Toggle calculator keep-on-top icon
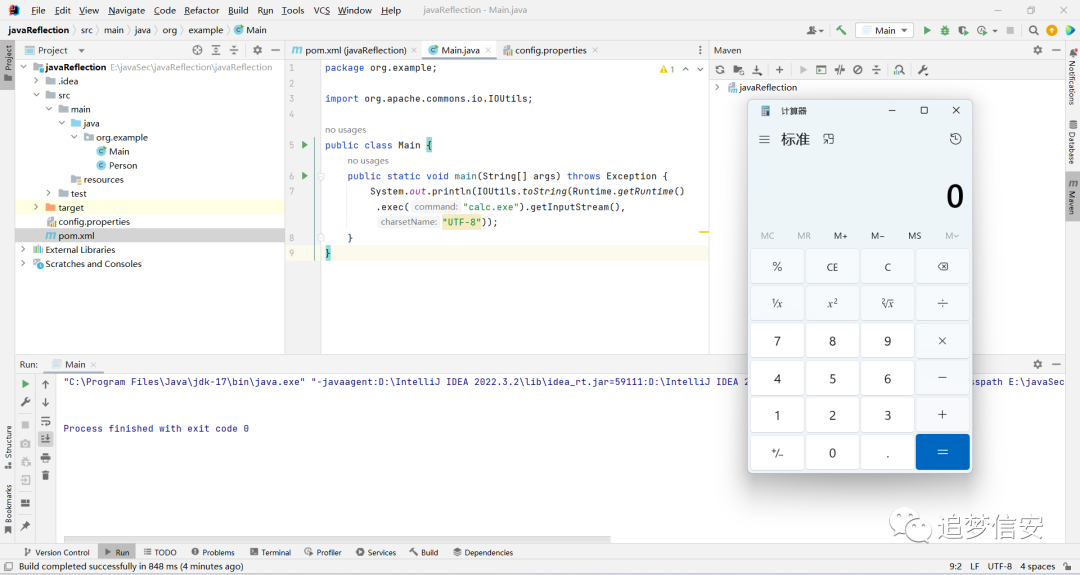This screenshot has height=575, width=1080. [829, 139]
